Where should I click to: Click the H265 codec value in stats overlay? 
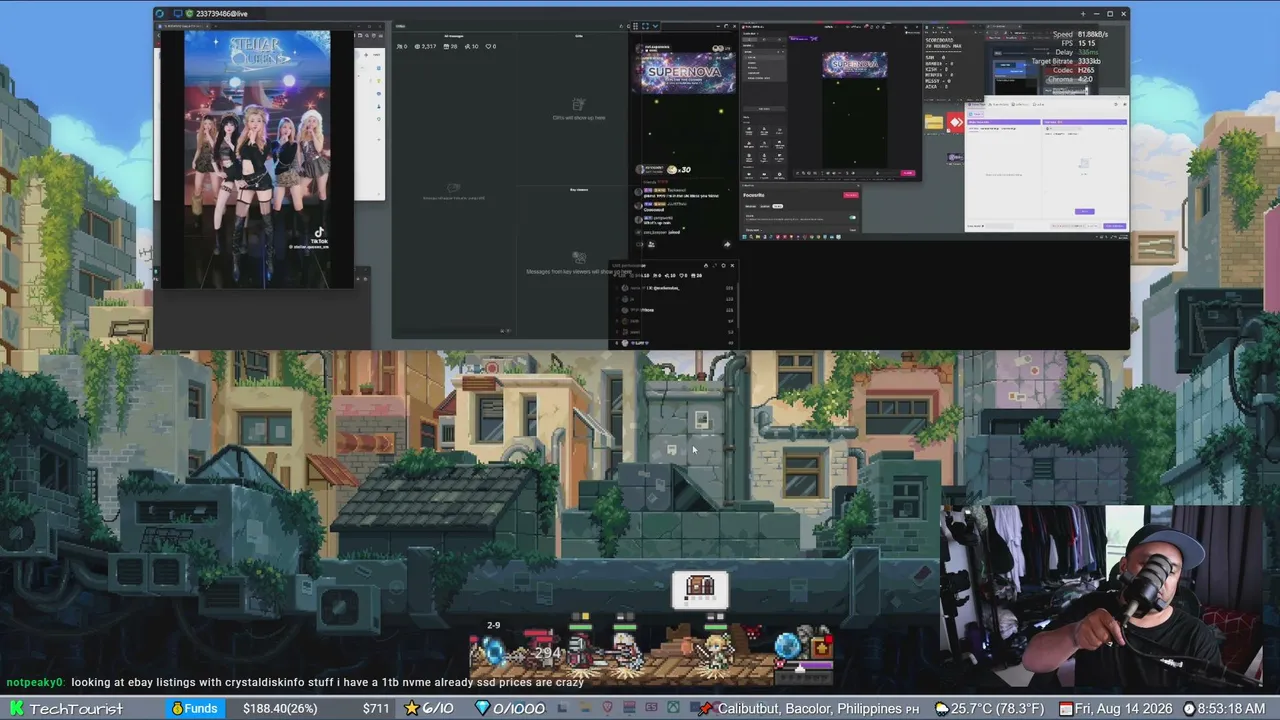pyautogui.click(x=1086, y=70)
